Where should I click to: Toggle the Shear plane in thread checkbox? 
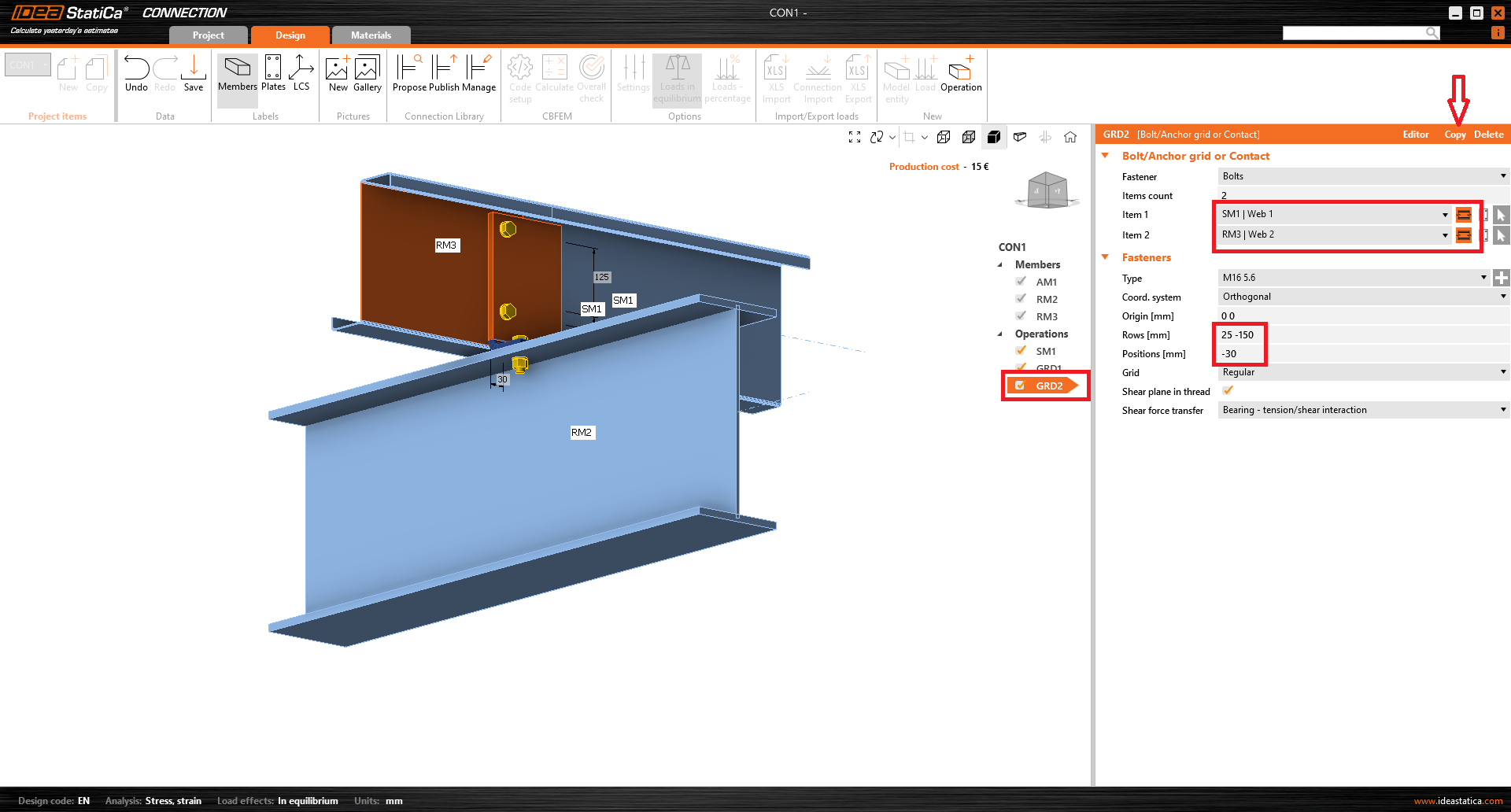(x=1228, y=391)
